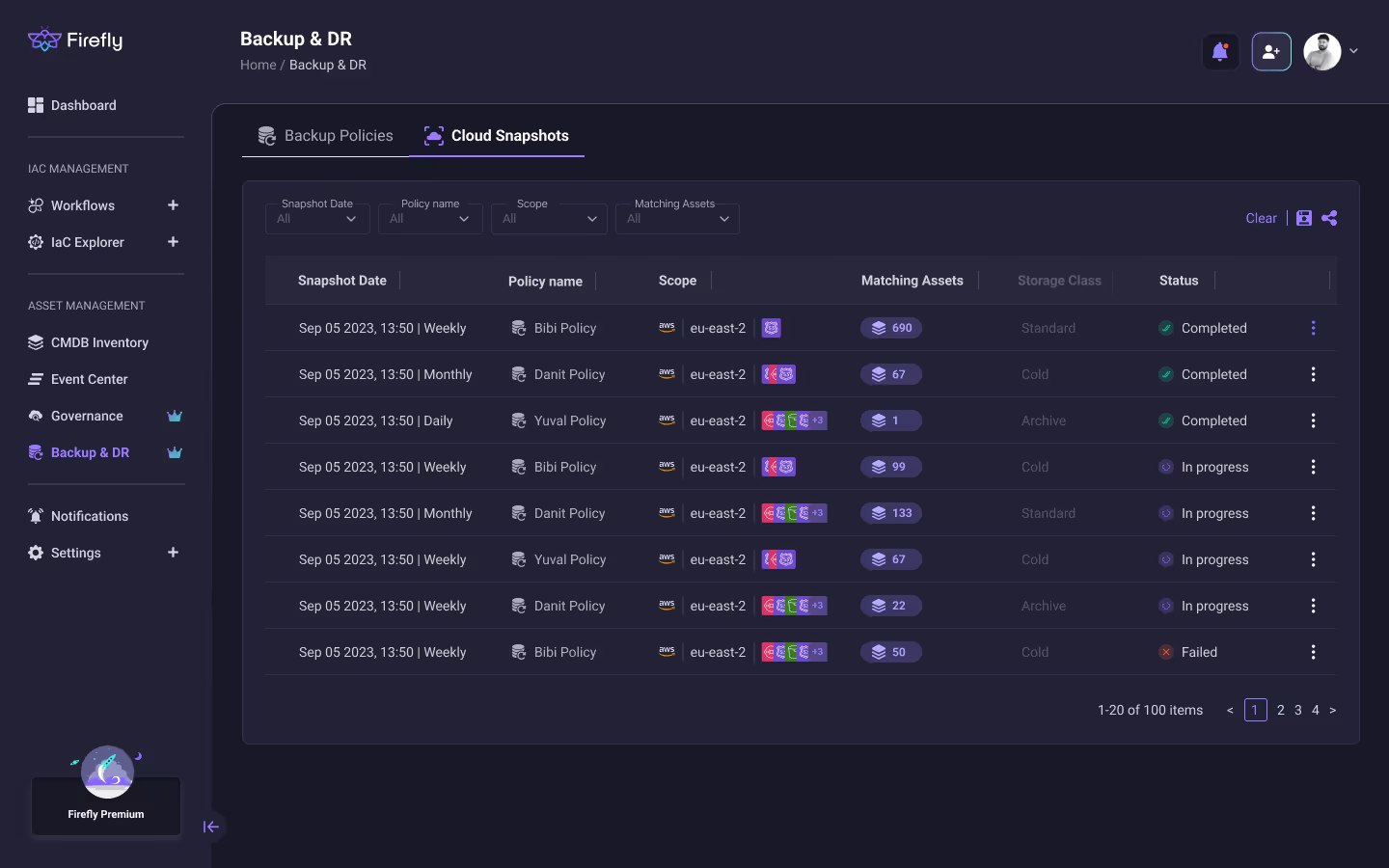This screenshot has width=1389, height=868.
Task: Click the 690 matching assets badge
Action: point(891,328)
